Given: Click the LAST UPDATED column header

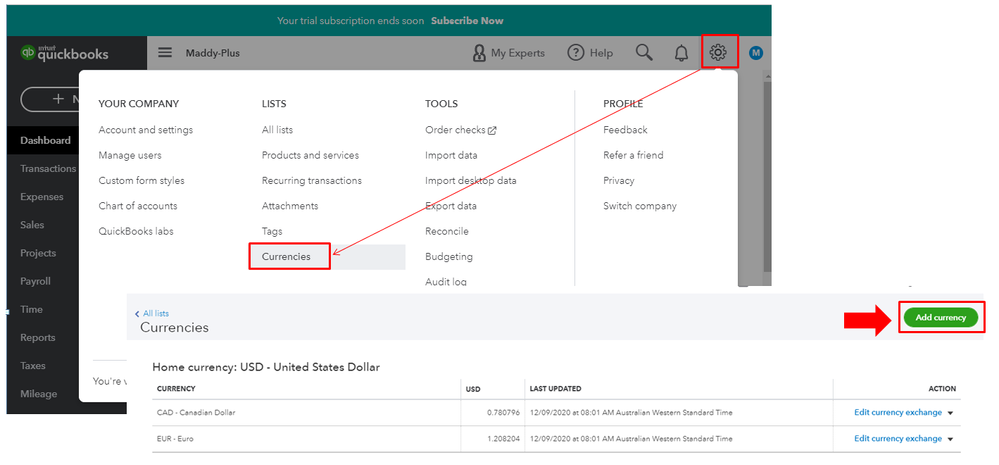Looking at the screenshot, I should [x=555, y=389].
